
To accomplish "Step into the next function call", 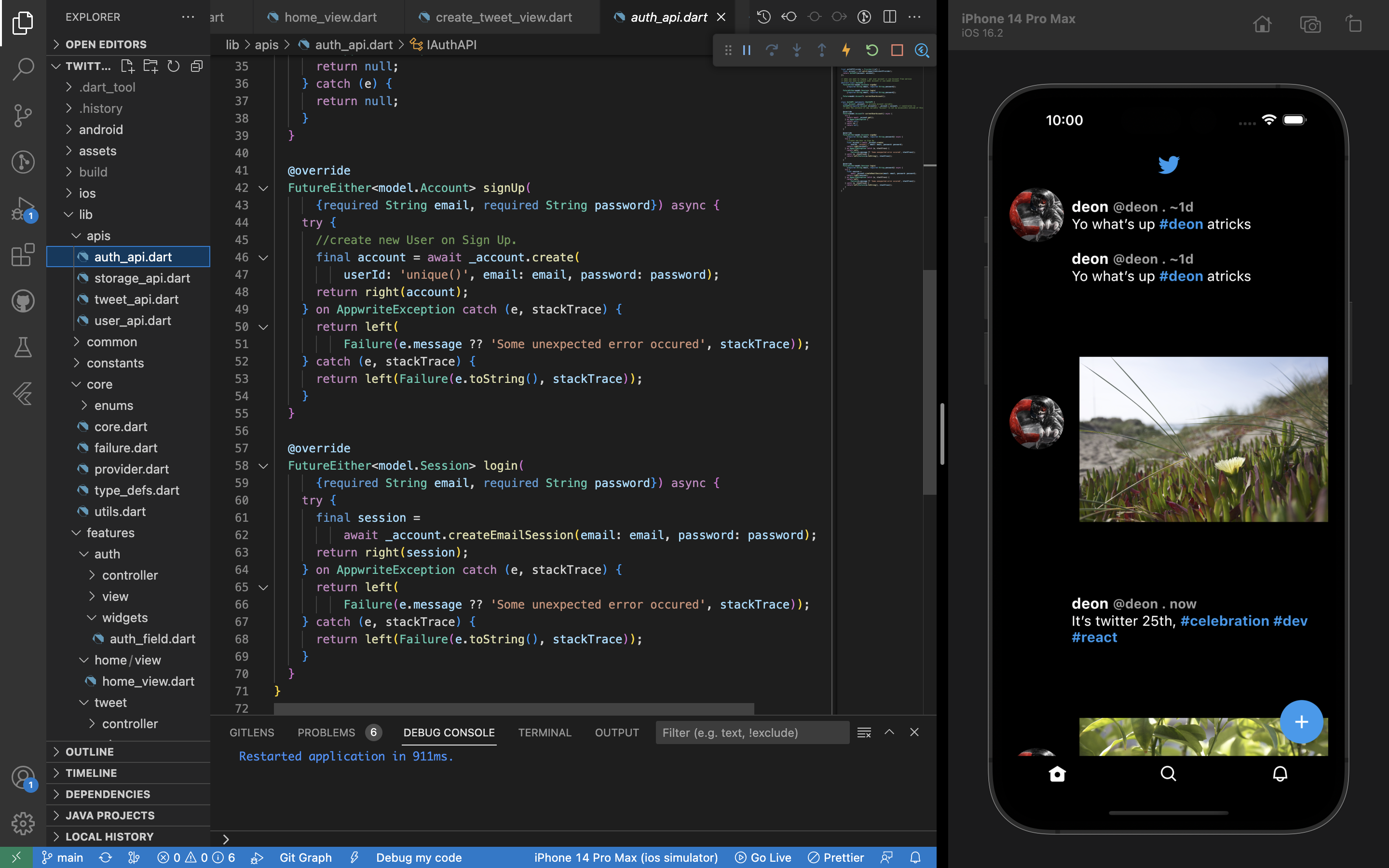I will [x=797, y=51].
